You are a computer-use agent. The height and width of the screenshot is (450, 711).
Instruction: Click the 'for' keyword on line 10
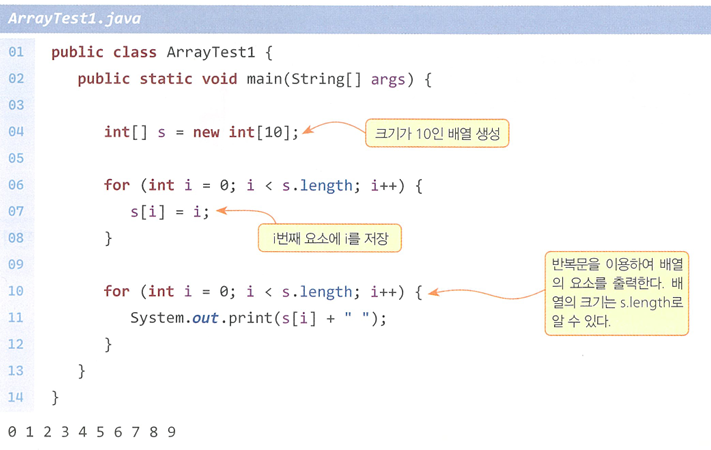(x=117, y=291)
